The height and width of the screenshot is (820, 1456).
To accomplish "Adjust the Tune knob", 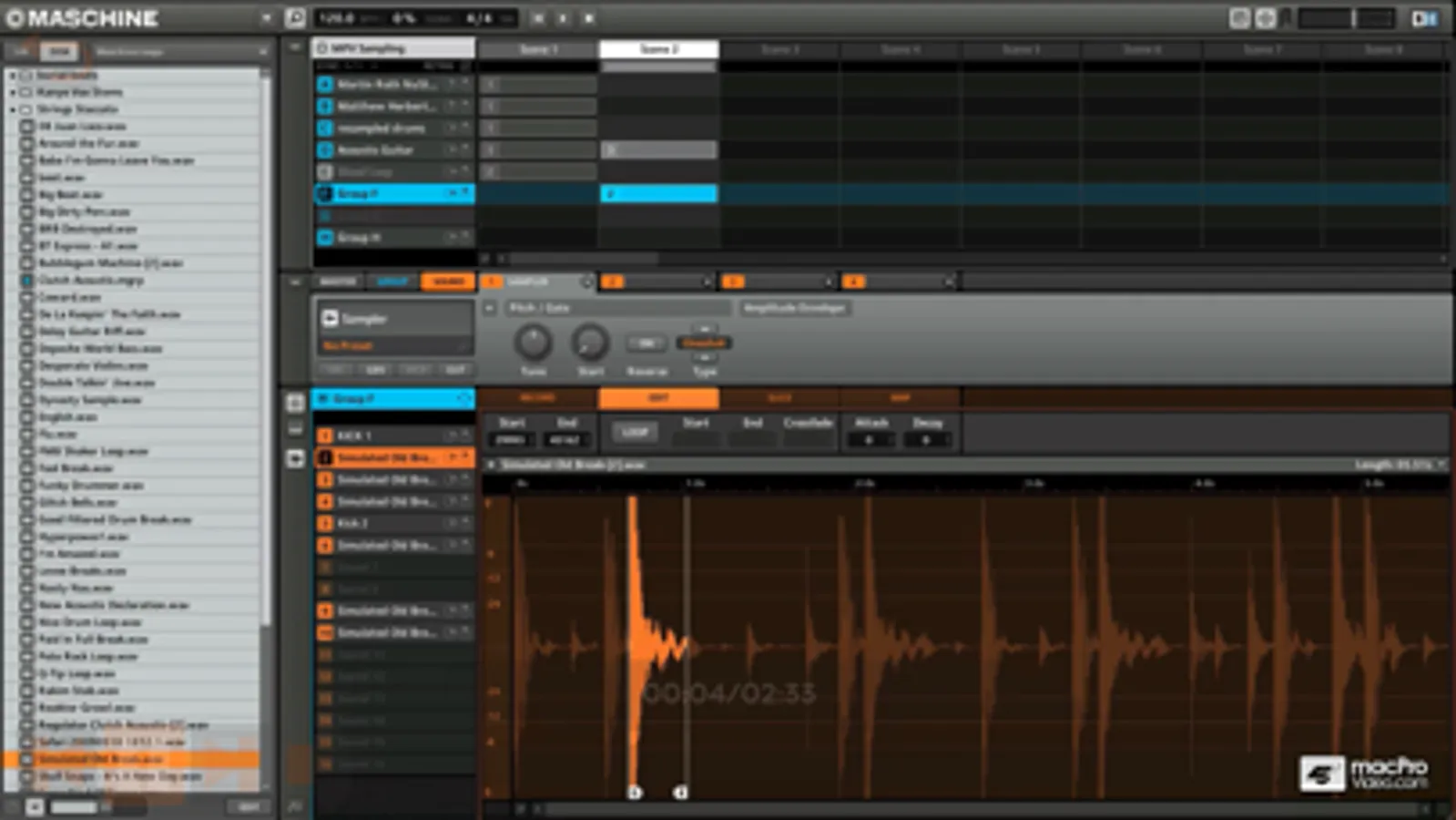I will point(533,343).
